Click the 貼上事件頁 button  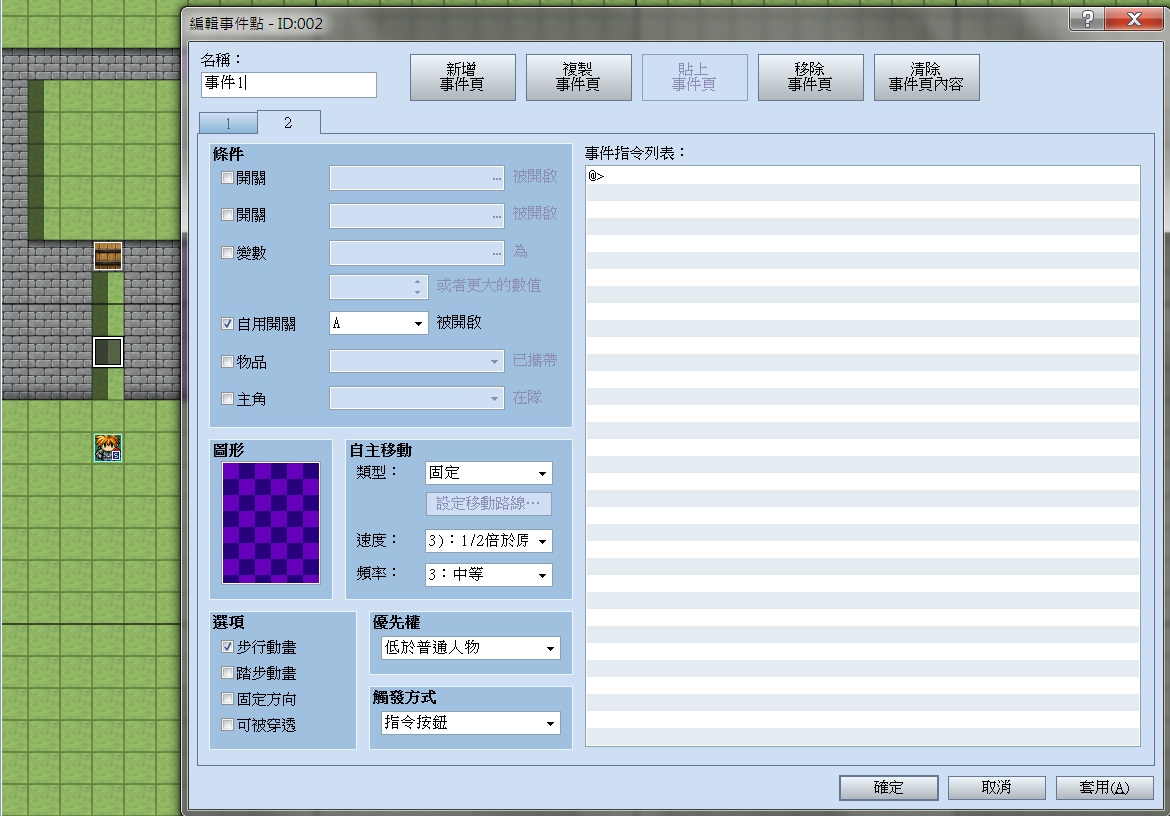695,77
